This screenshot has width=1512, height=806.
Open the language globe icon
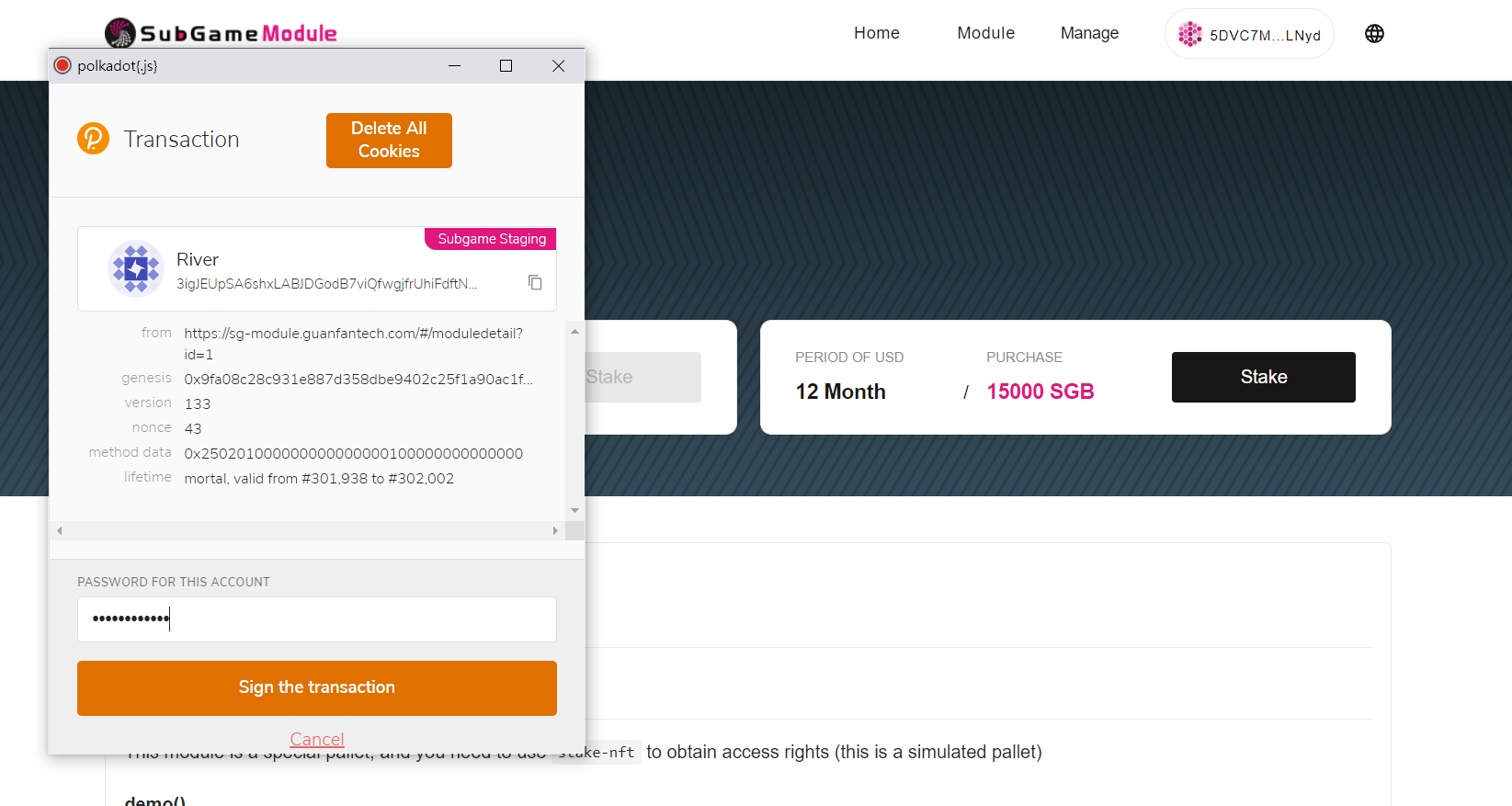pyautogui.click(x=1374, y=34)
